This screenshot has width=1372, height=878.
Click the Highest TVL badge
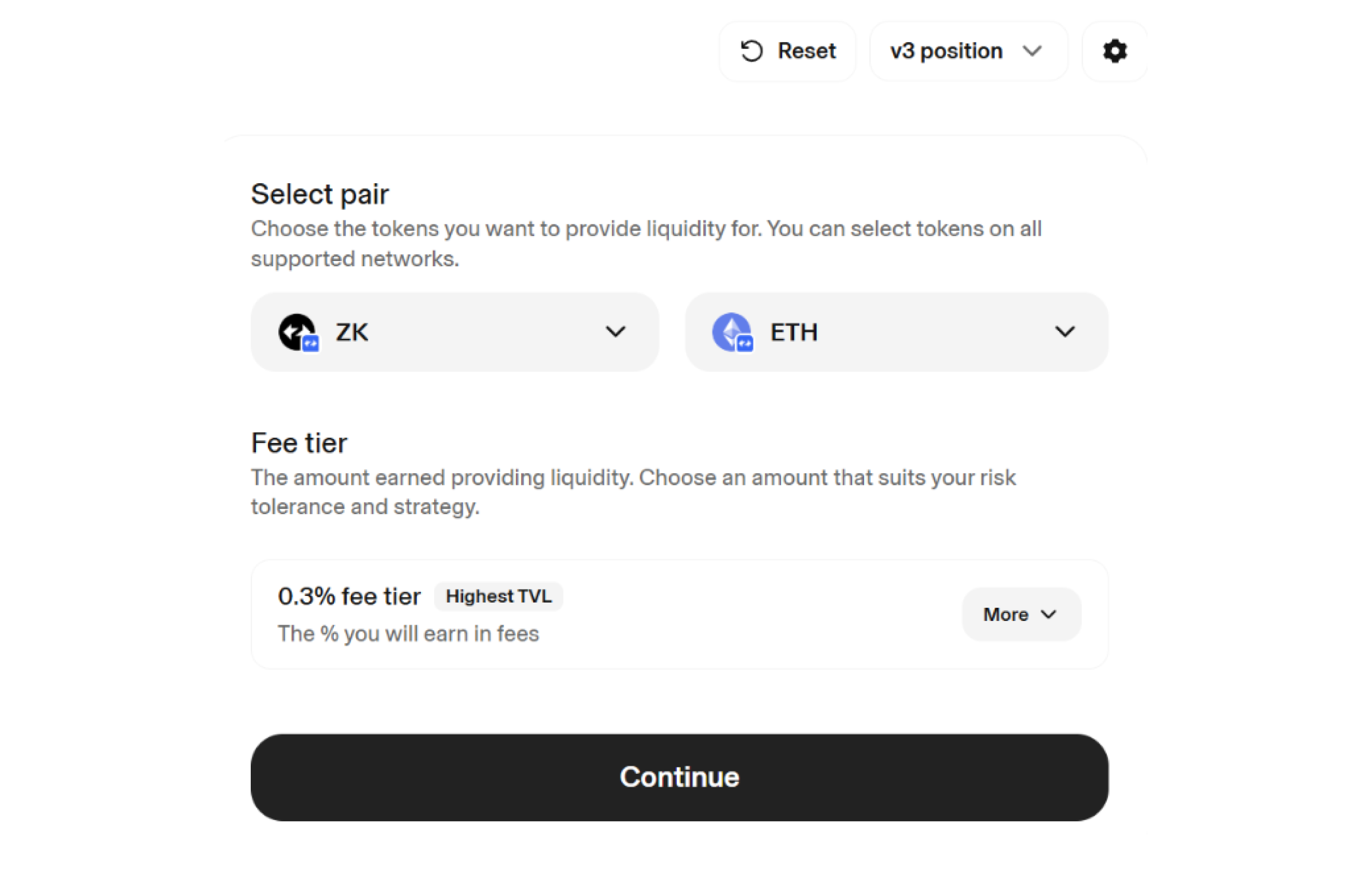(x=498, y=596)
